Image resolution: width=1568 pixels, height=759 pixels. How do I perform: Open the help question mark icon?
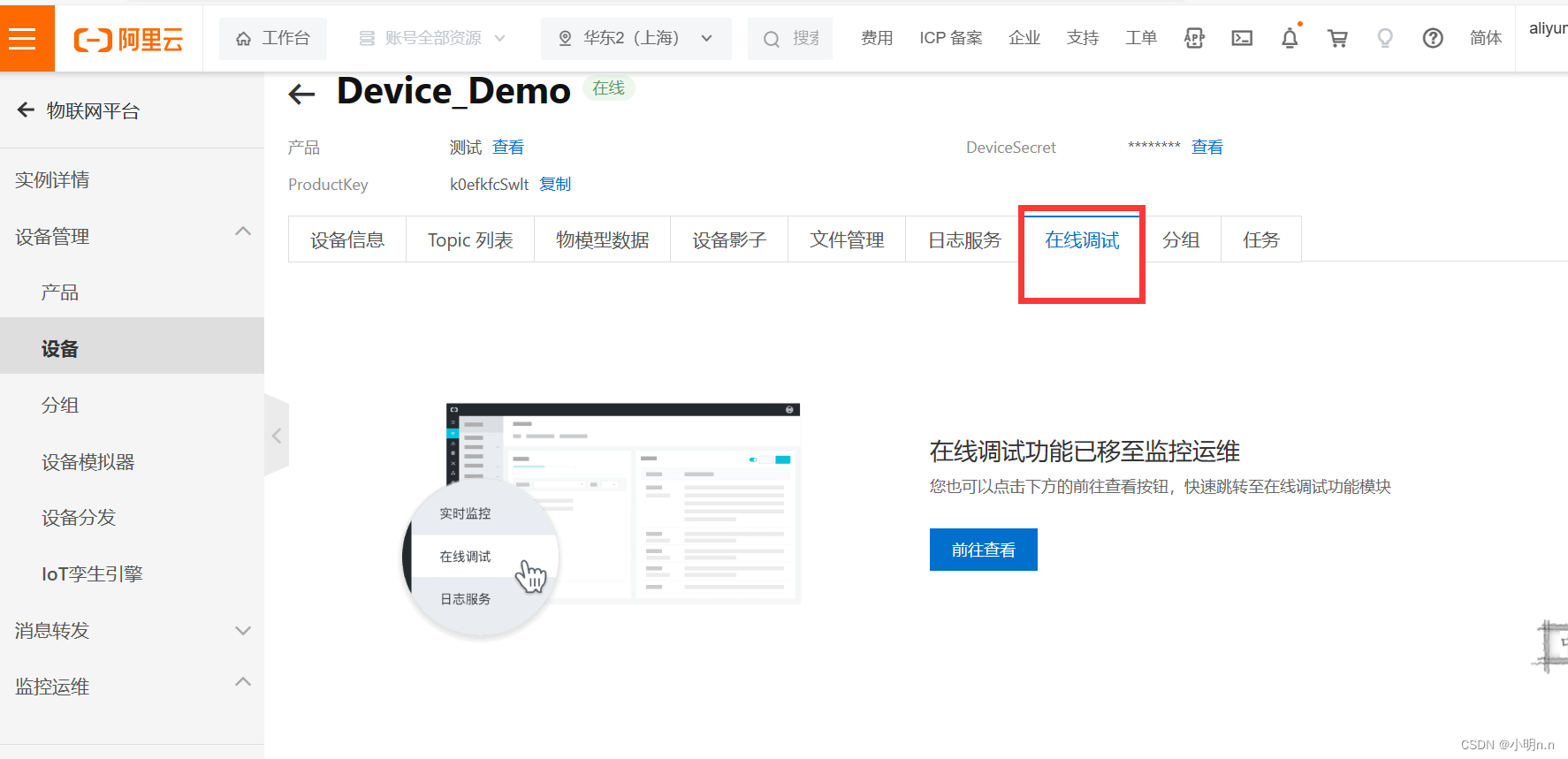(1433, 38)
